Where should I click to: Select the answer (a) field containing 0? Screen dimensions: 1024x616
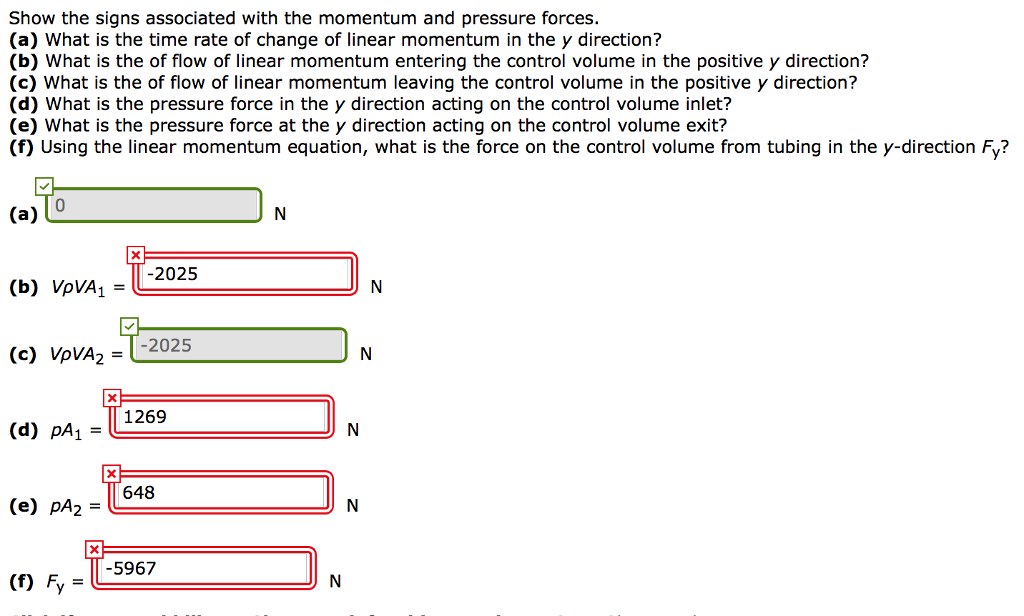[x=154, y=205]
